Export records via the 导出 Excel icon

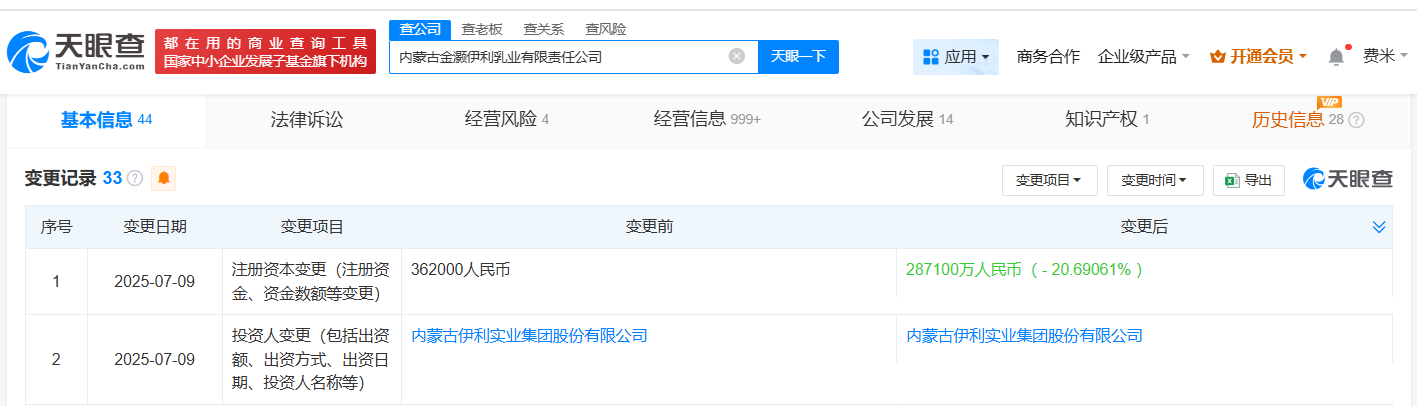[1249, 180]
